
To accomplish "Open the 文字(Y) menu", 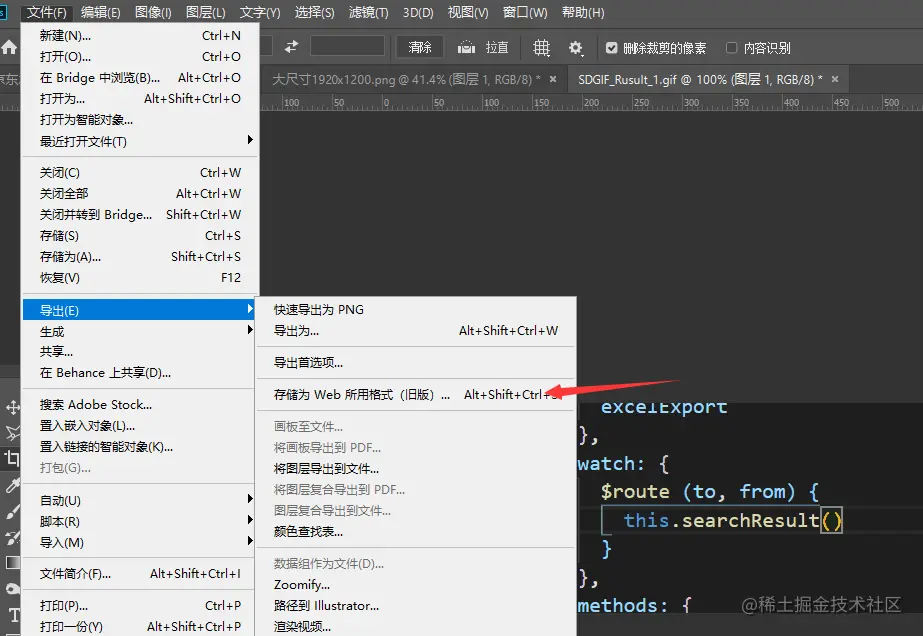I will coord(260,12).
